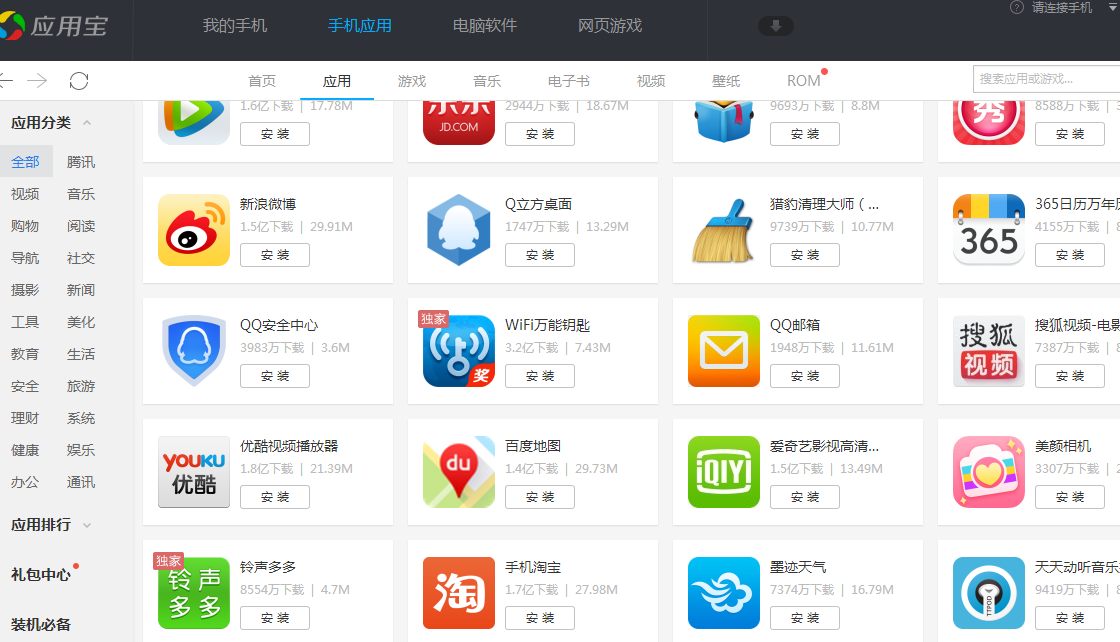Open the download manager arrow icon

coord(776,26)
